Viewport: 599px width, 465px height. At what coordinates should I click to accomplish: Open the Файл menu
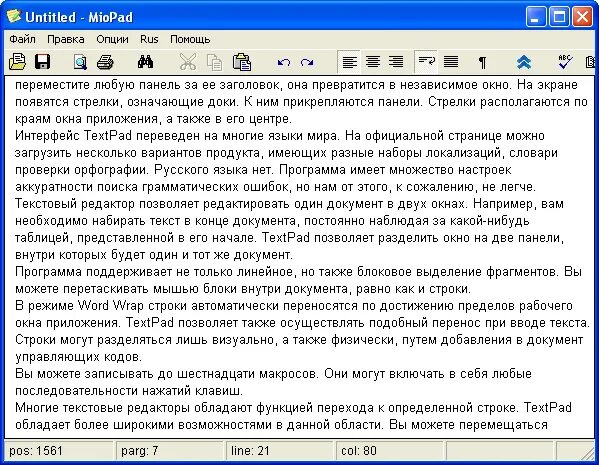[x=22, y=39]
